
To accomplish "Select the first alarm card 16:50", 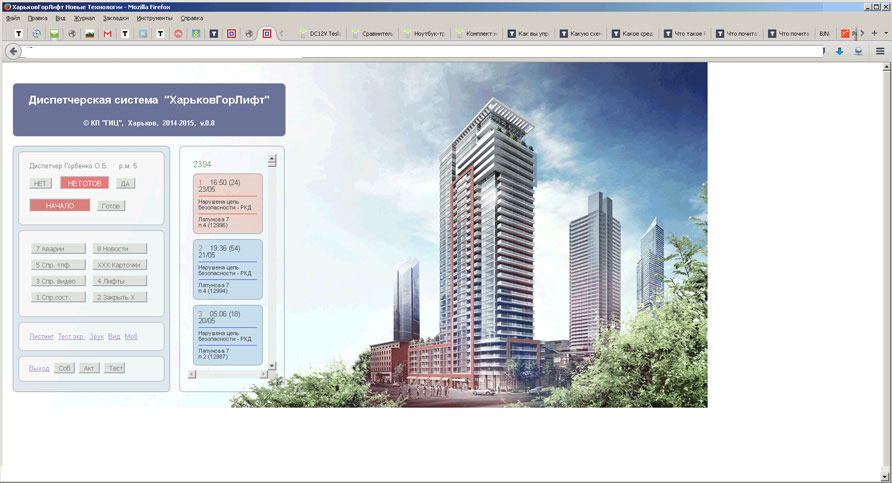I will click(x=227, y=204).
